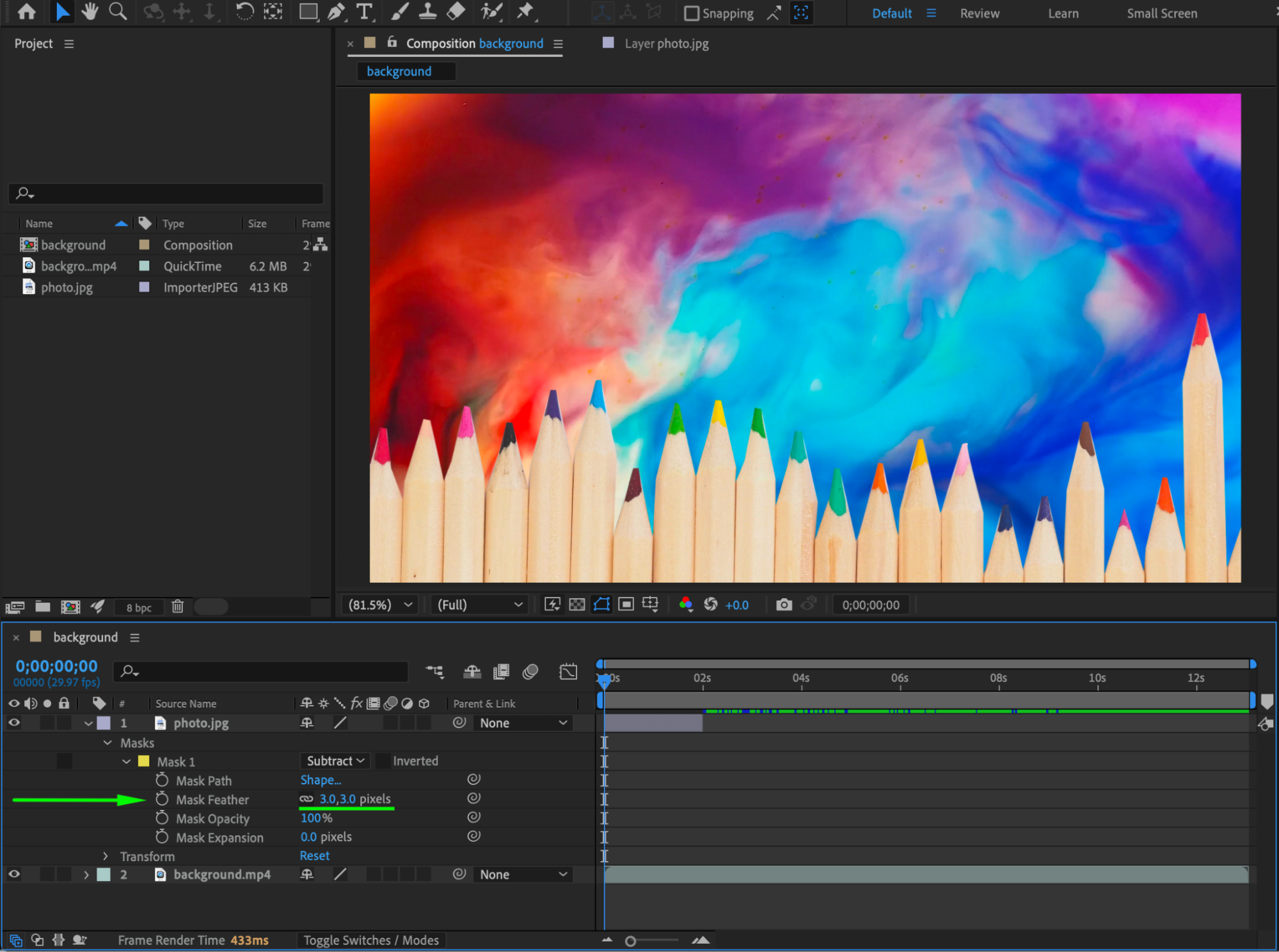This screenshot has width=1279, height=952.
Task: Open the Subtract mask mode dropdown
Action: 335,761
